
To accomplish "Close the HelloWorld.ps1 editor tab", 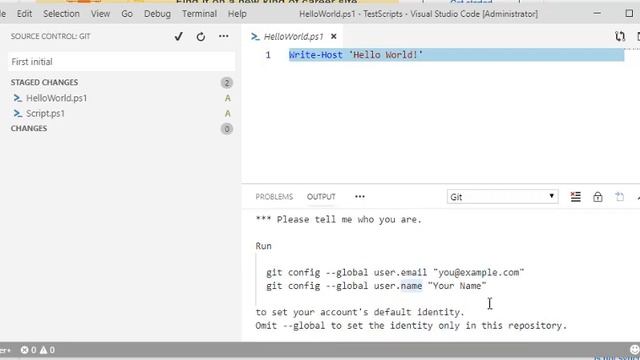I will tap(333, 36).
